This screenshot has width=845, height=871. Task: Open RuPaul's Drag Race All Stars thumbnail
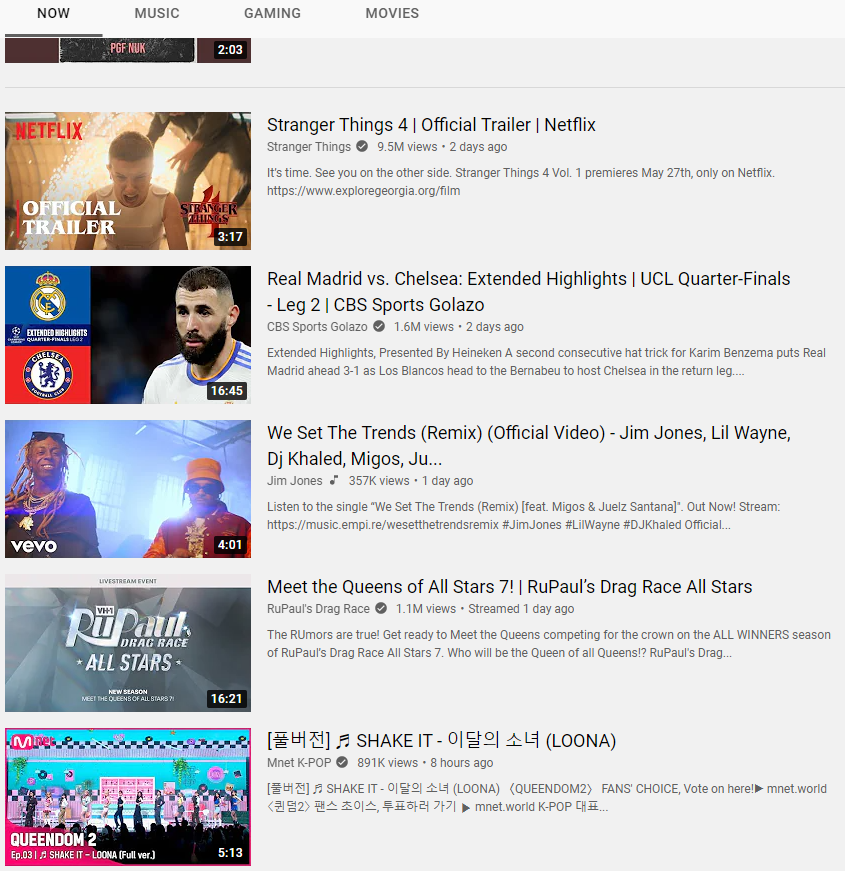tap(128, 643)
